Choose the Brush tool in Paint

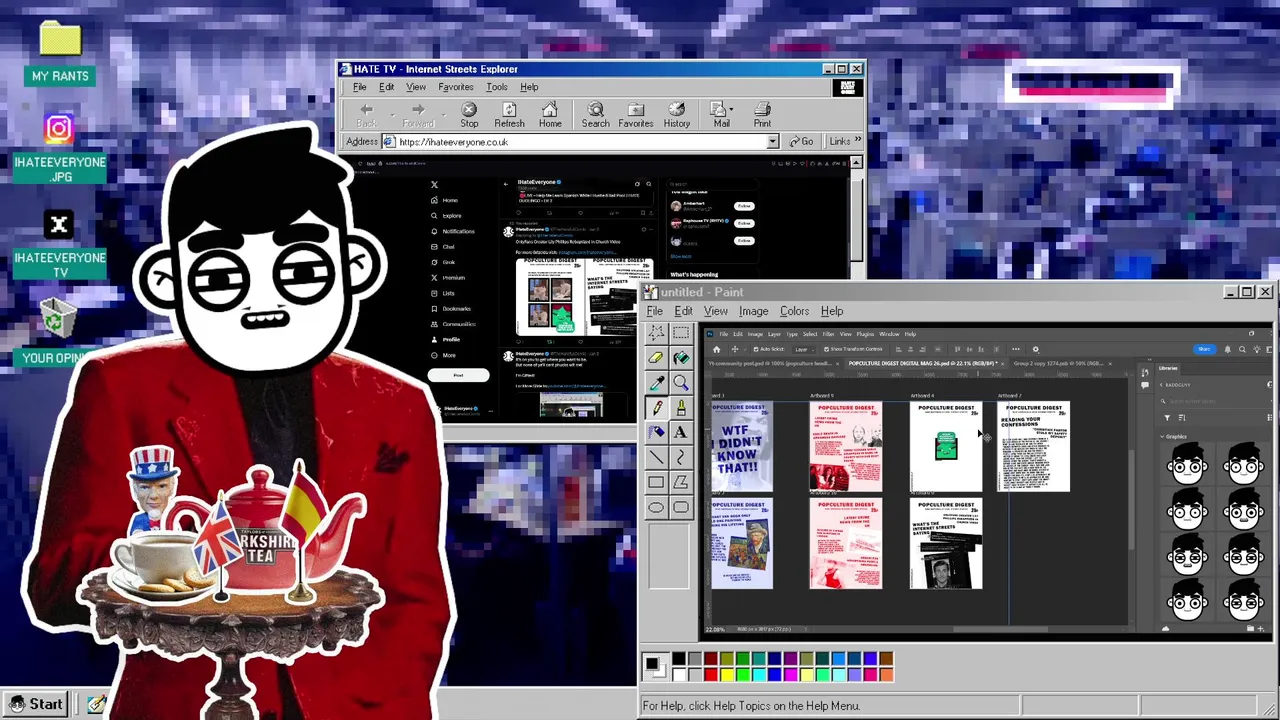[681, 408]
